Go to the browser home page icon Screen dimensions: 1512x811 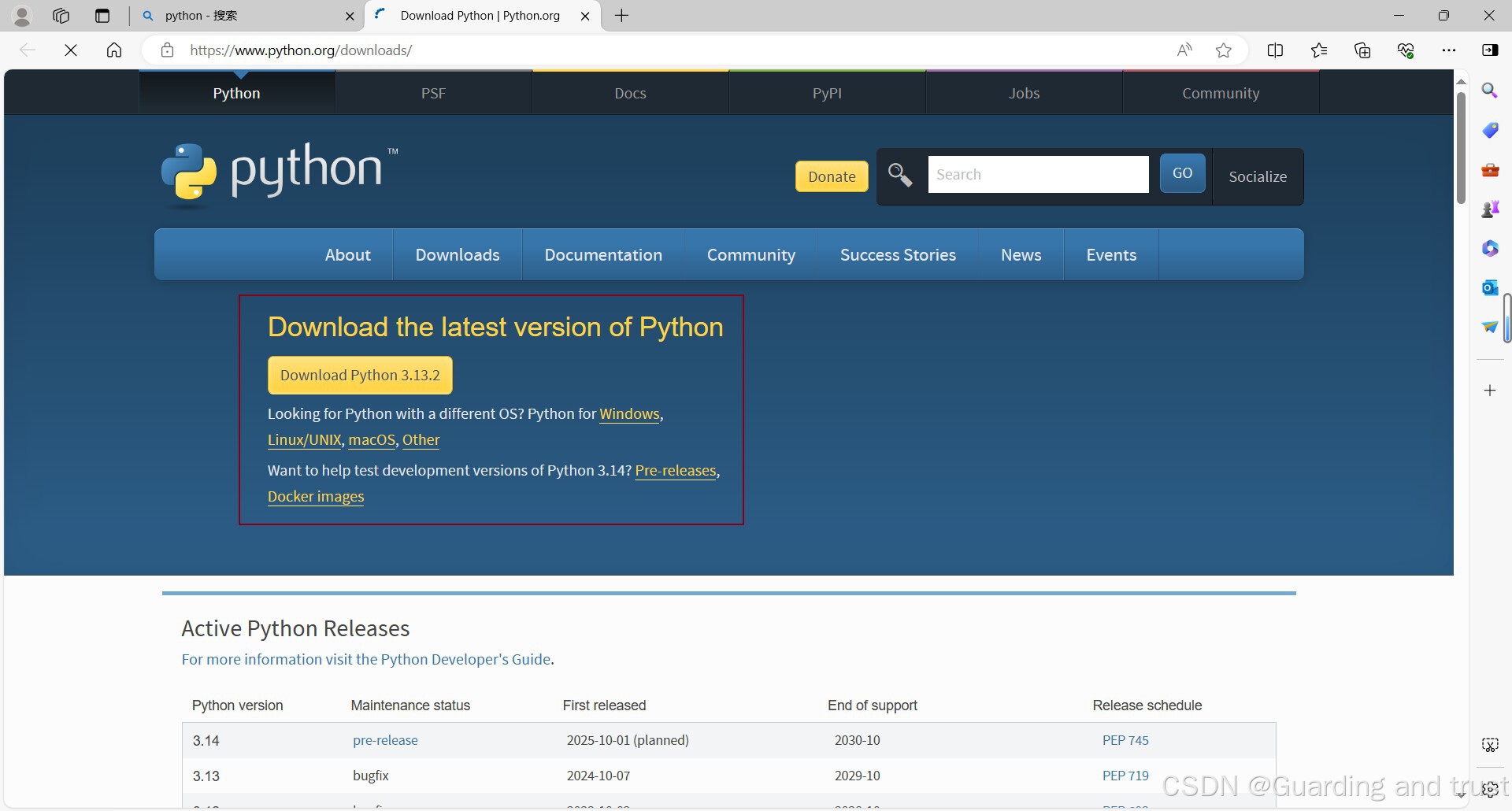(114, 50)
